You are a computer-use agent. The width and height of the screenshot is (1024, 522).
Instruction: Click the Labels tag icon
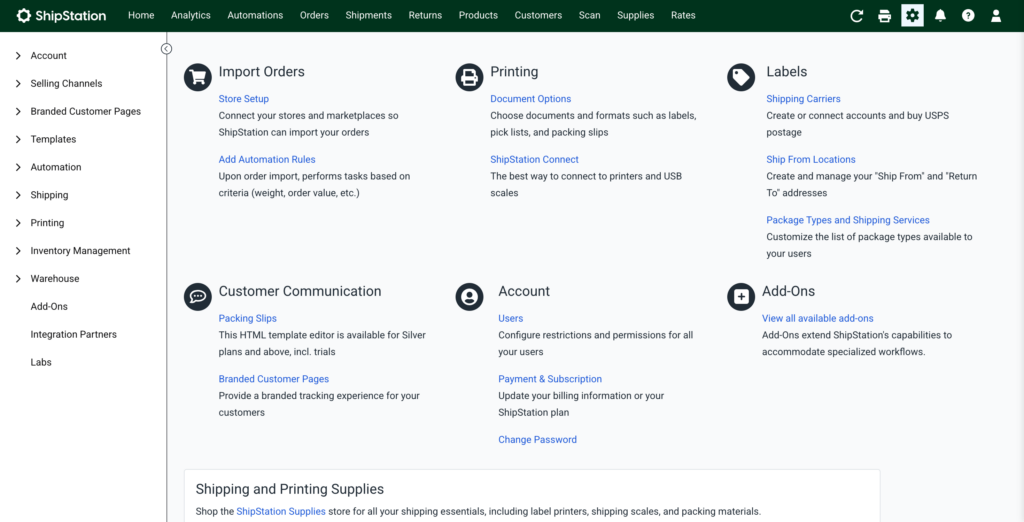pyautogui.click(x=741, y=77)
